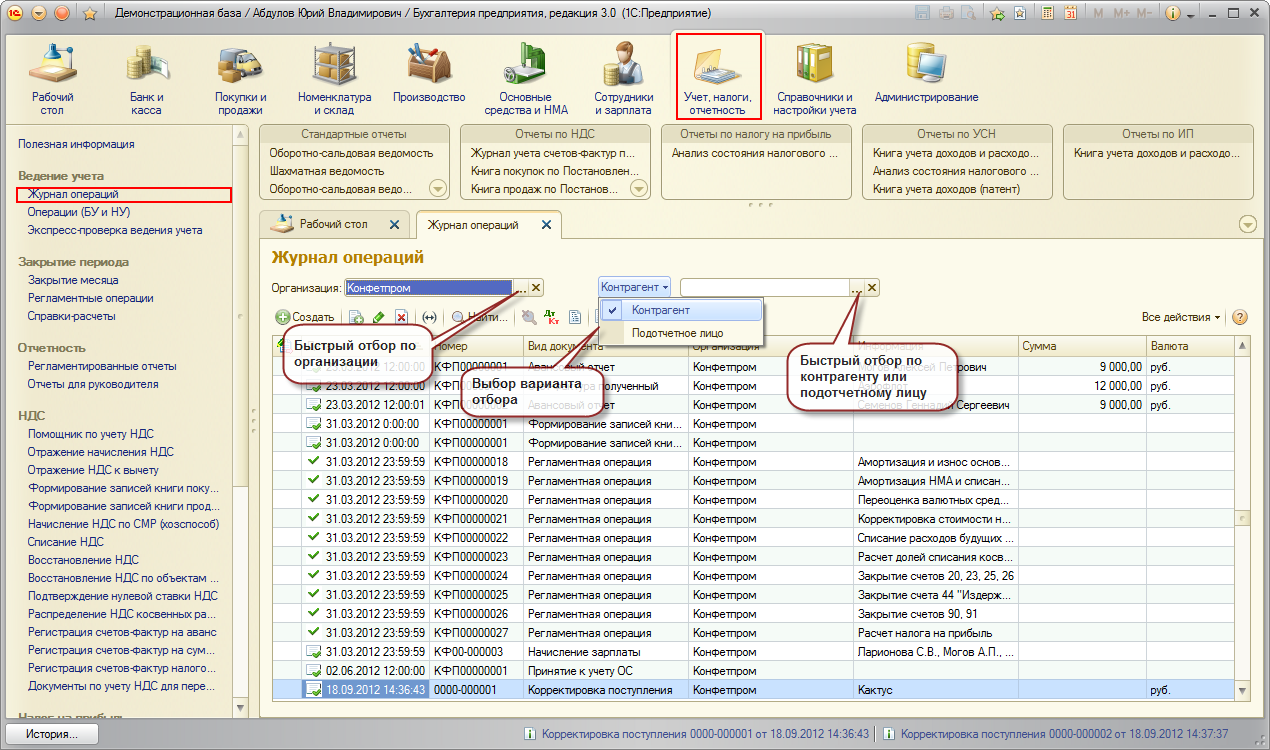Open Операции (БУ и НУ) link
Viewport: 1270px width, 750px height.
[79, 212]
